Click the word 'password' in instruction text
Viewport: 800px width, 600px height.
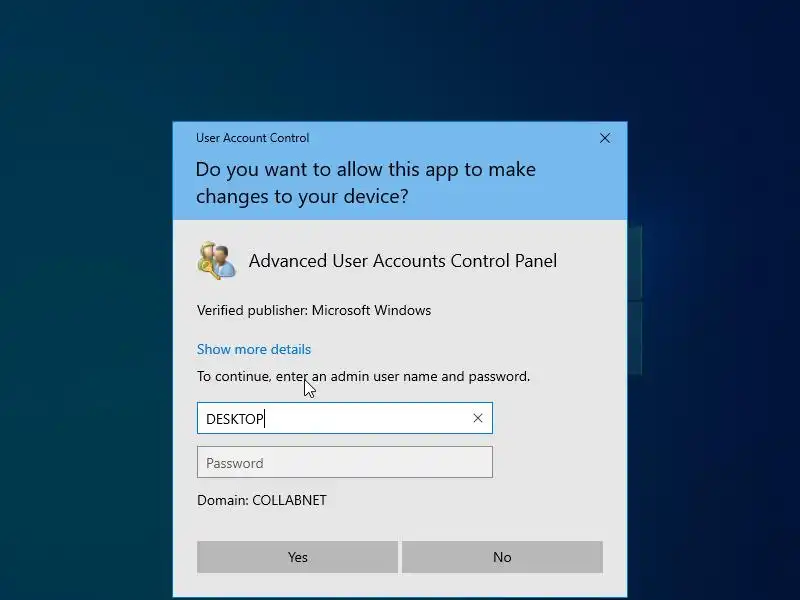(498, 377)
